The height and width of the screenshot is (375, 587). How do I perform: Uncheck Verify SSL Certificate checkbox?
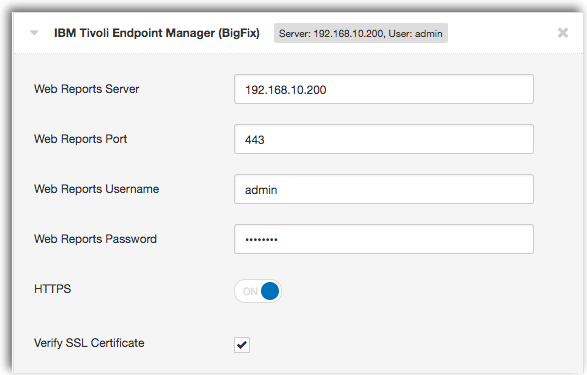click(x=242, y=345)
